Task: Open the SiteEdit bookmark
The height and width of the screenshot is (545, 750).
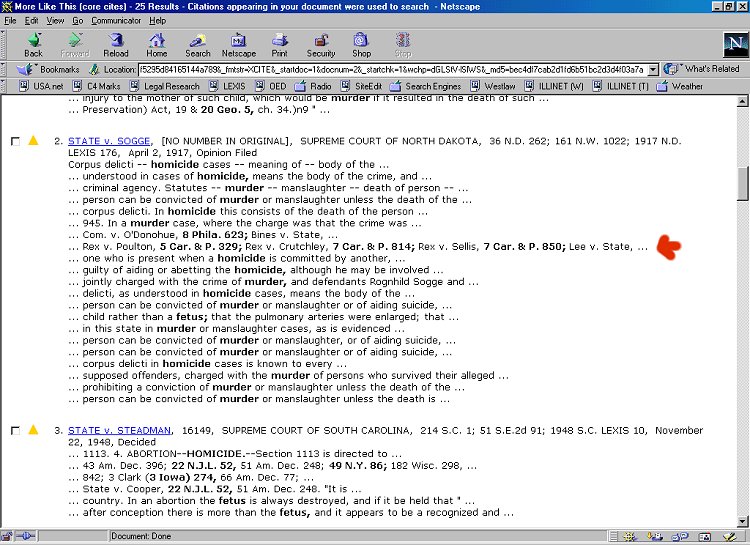Action: 361,86
